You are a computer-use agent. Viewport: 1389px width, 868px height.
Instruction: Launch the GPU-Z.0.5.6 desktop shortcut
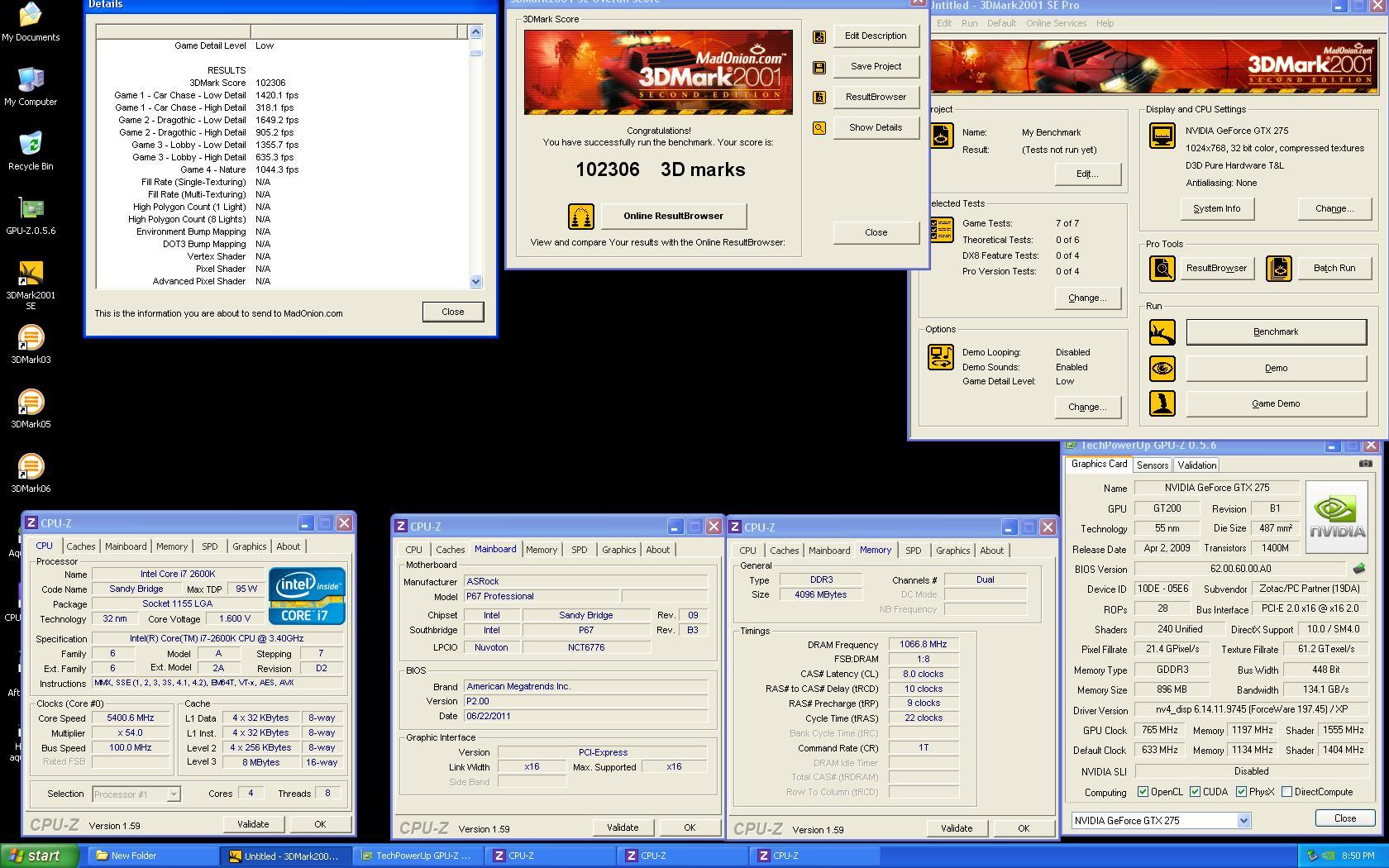point(31,215)
